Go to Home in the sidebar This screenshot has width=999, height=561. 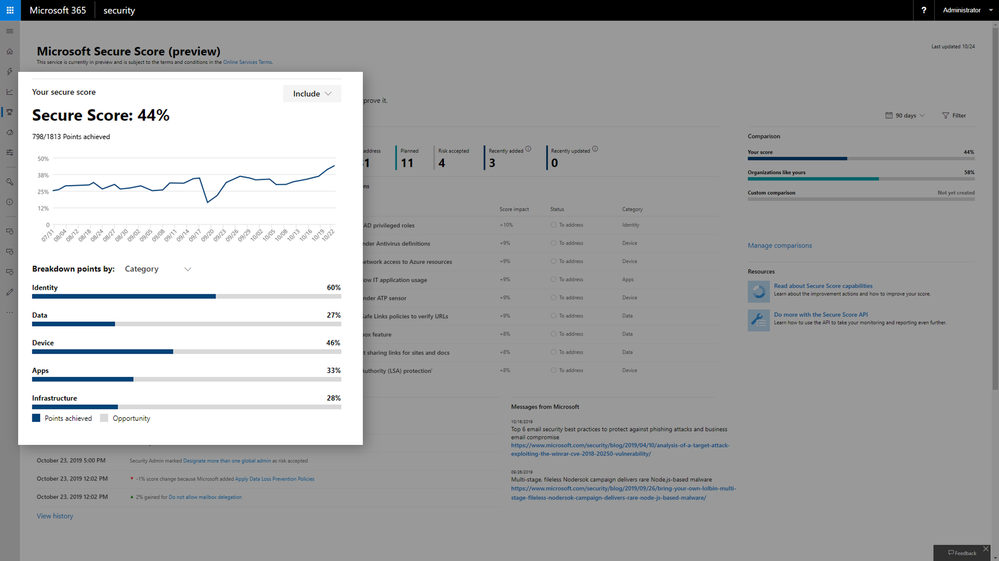(x=10, y=52)
